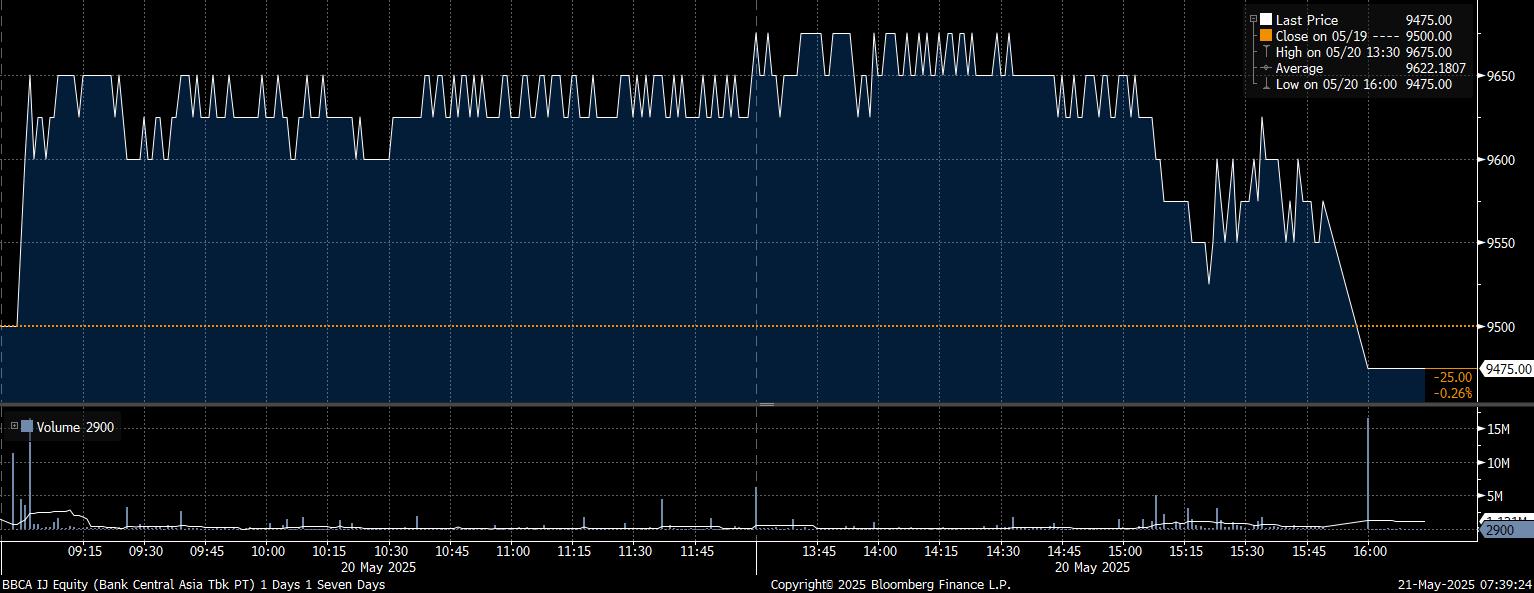Image resolution: width=1534 pixels, height=593 pixels.
Task: Click the High marker icon in legend
Action: pos(1266,52)
